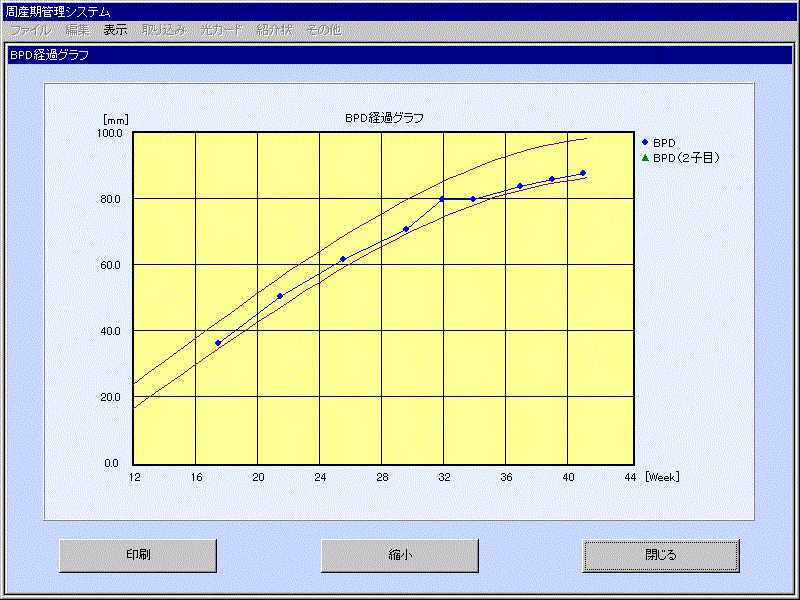Viewport: 800px width, 600px height.
Task: Open the 表示 menu
Action: pos(116,30)
